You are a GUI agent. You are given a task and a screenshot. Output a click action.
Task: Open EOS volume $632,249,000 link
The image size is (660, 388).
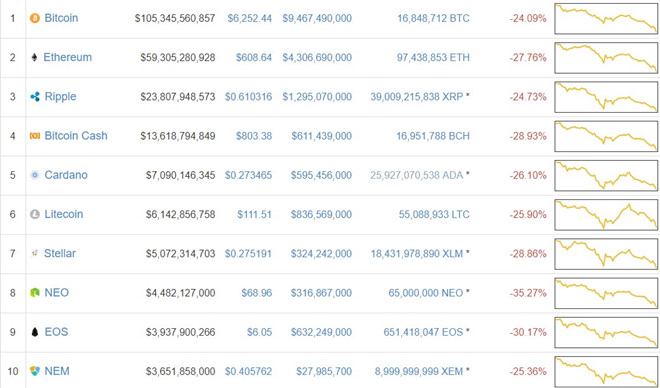[x=321, y=332]
